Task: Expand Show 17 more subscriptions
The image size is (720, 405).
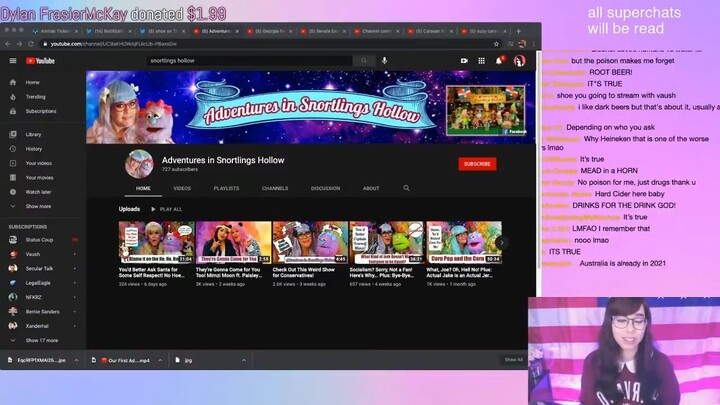Action: click(43, 340)
